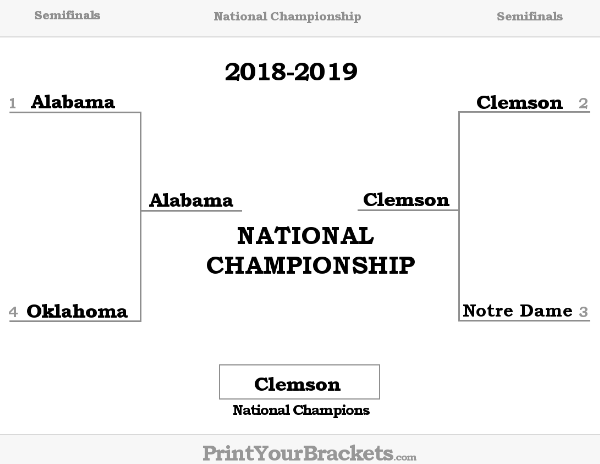Select Alabama in the championship slot
The height and width of the screenshot is (464, 600).
191,200
